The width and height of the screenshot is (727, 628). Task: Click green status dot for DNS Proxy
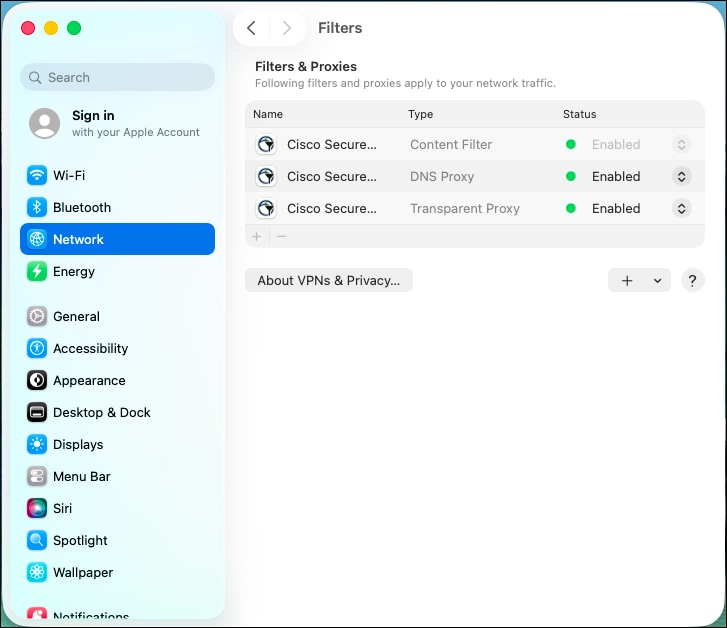(x=571, y=176)
